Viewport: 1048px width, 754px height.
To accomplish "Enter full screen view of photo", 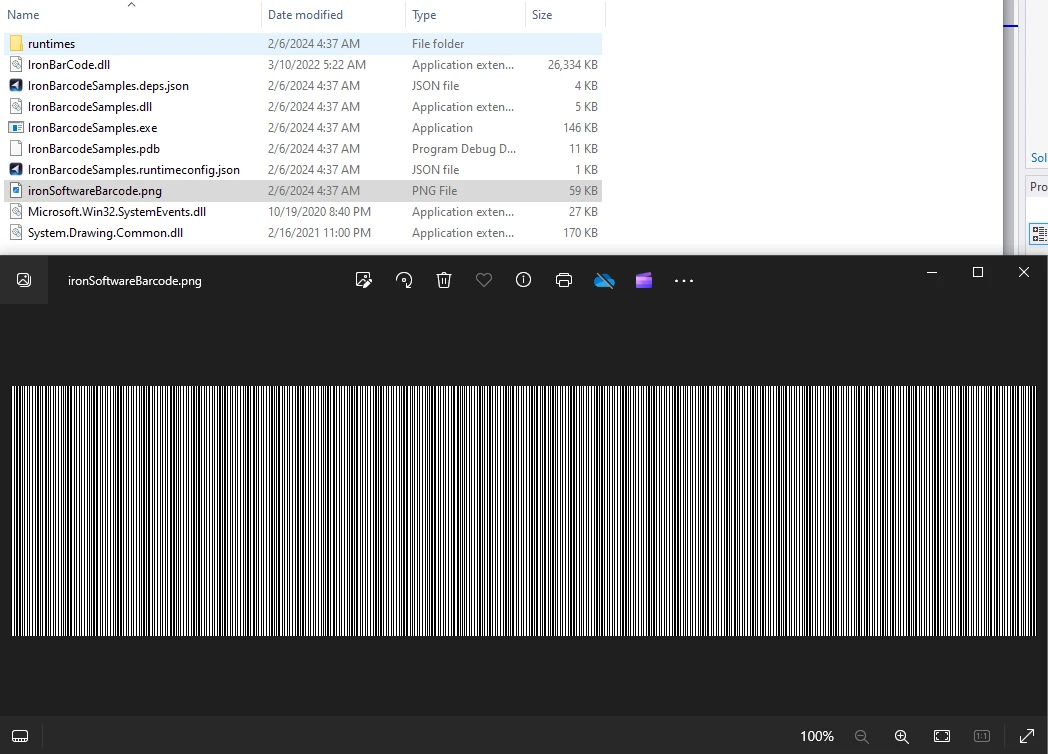I will coord(1026,736).
